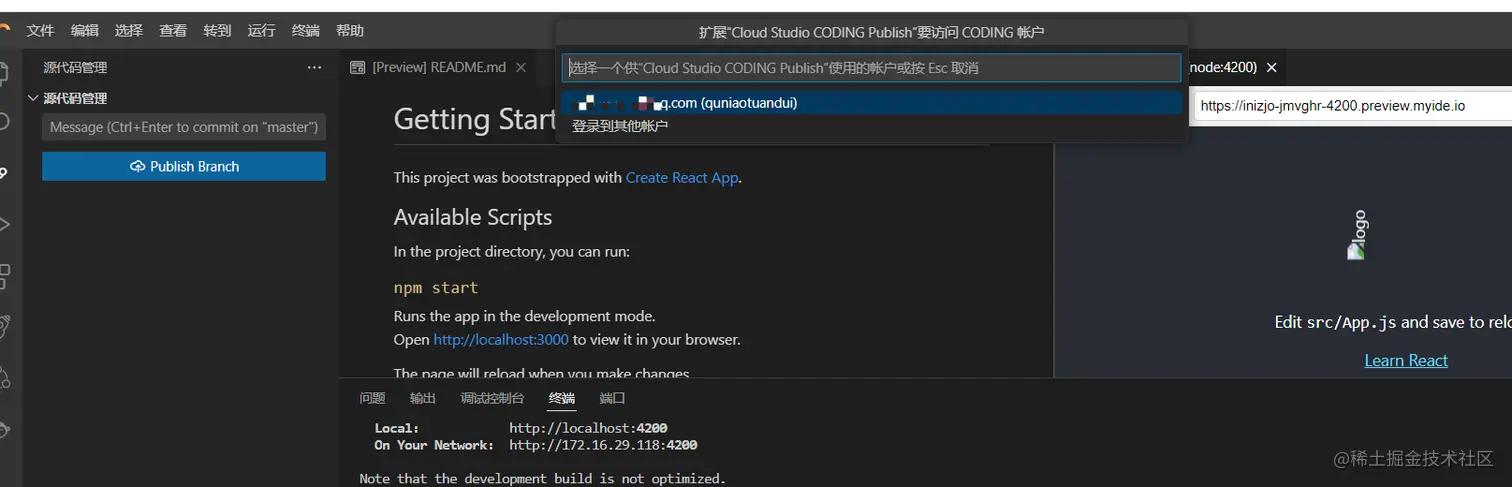Click the 源代码管理 panel title
Image resolution: width=1512 pixels, height=487 pixels.
(x=75, y=68)
